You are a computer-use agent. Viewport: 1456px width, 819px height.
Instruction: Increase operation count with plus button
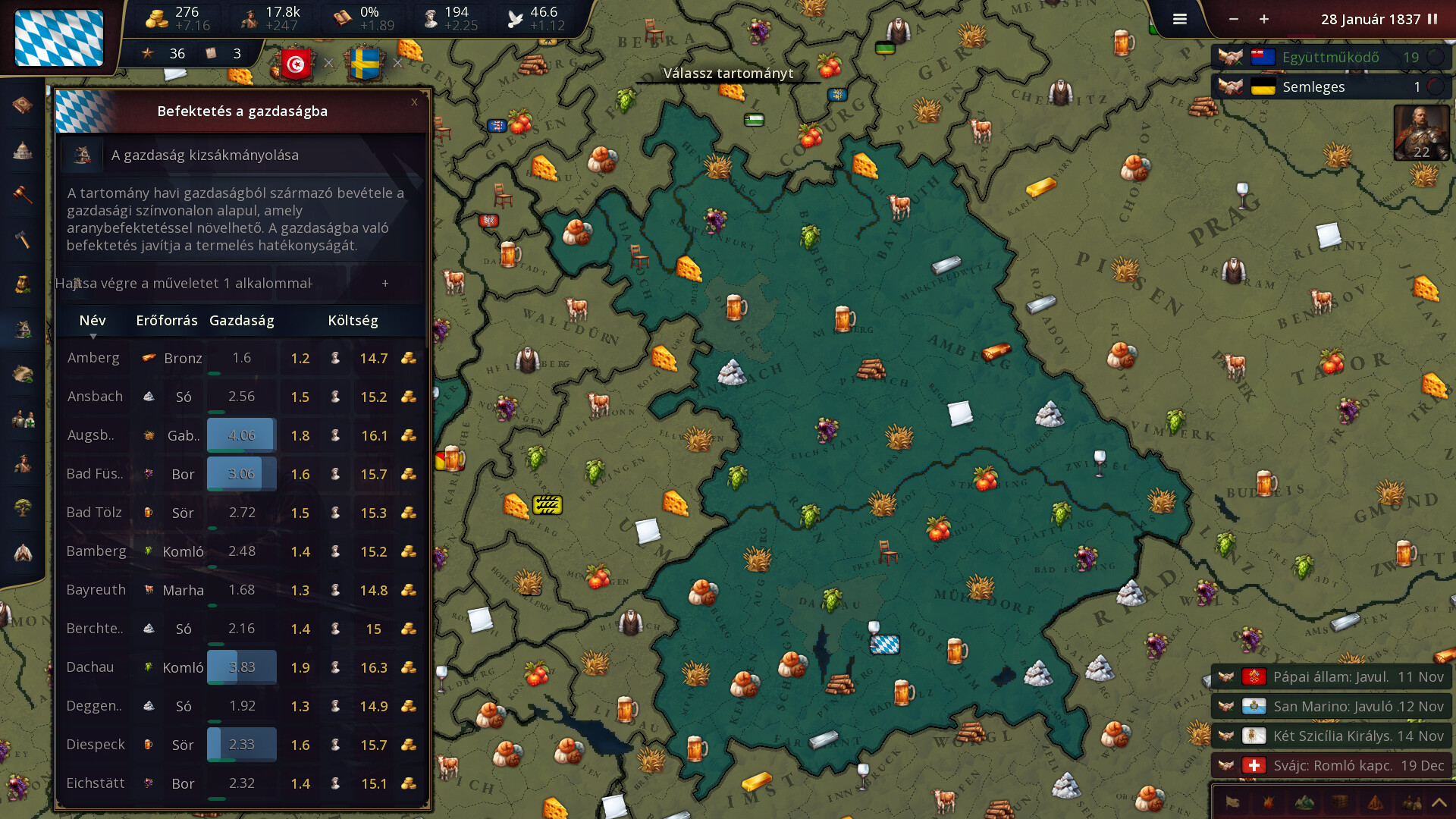385,283
